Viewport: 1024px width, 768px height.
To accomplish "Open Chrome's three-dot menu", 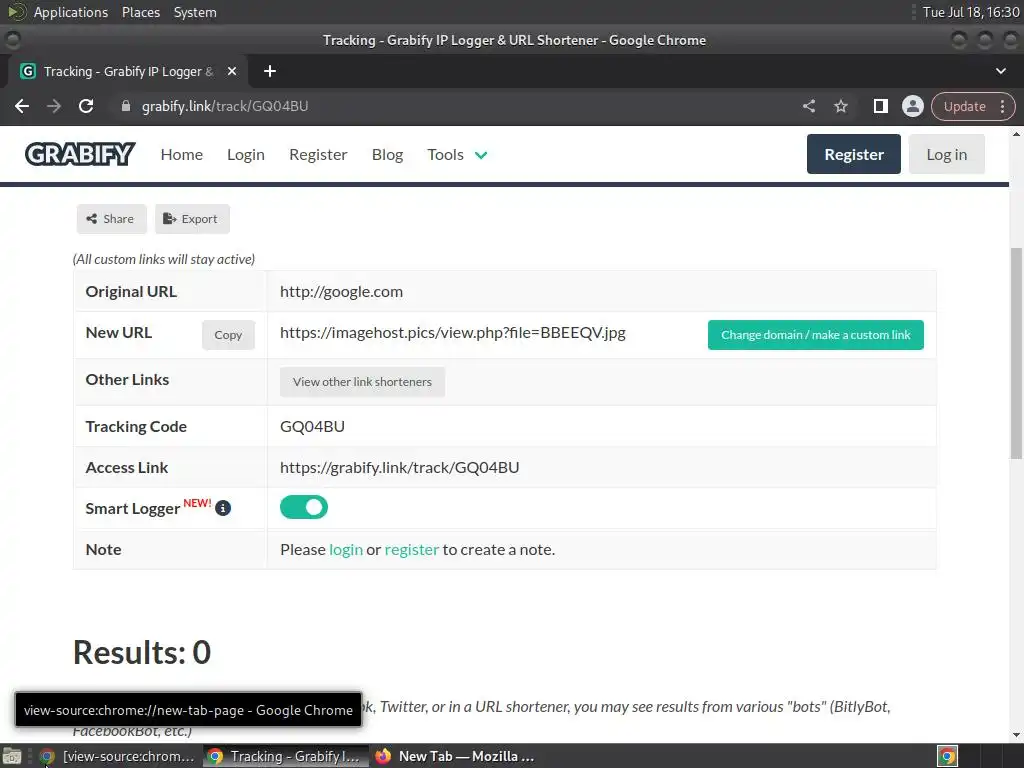I will click(1002, 106).
